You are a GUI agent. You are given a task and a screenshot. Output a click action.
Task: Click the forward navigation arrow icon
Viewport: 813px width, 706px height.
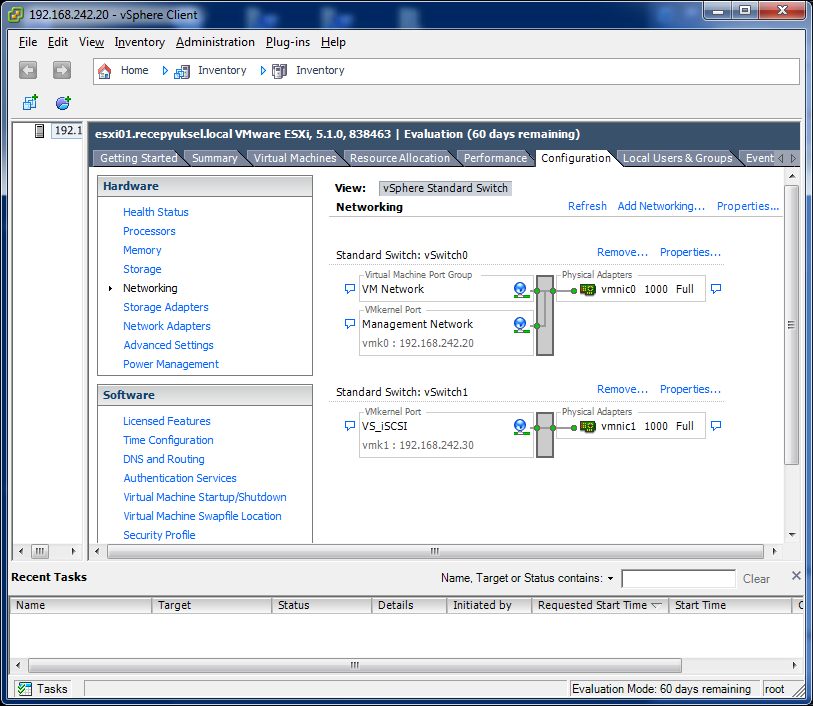coord(62,70)
